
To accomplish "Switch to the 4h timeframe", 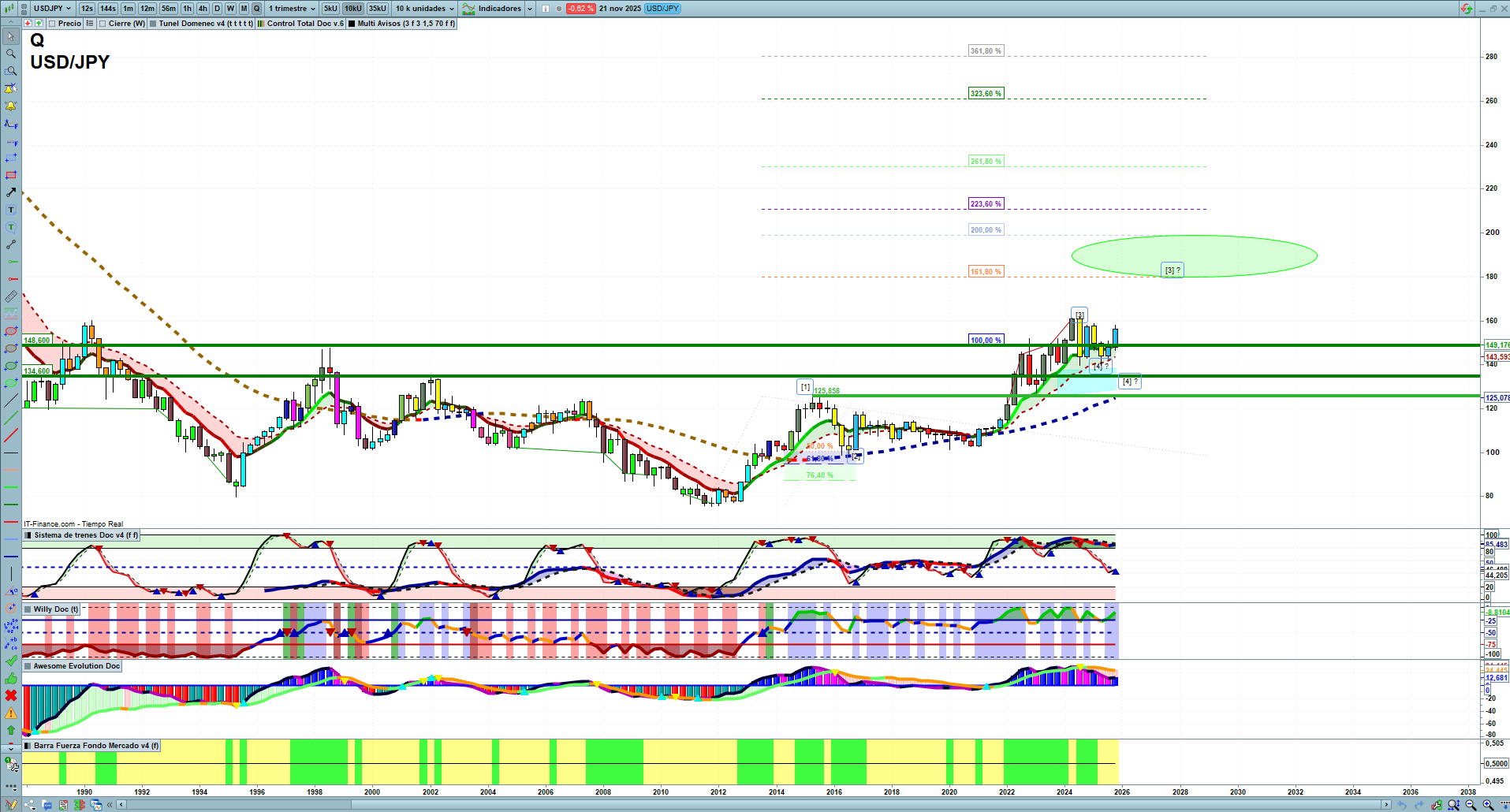I will pos(203,9).
